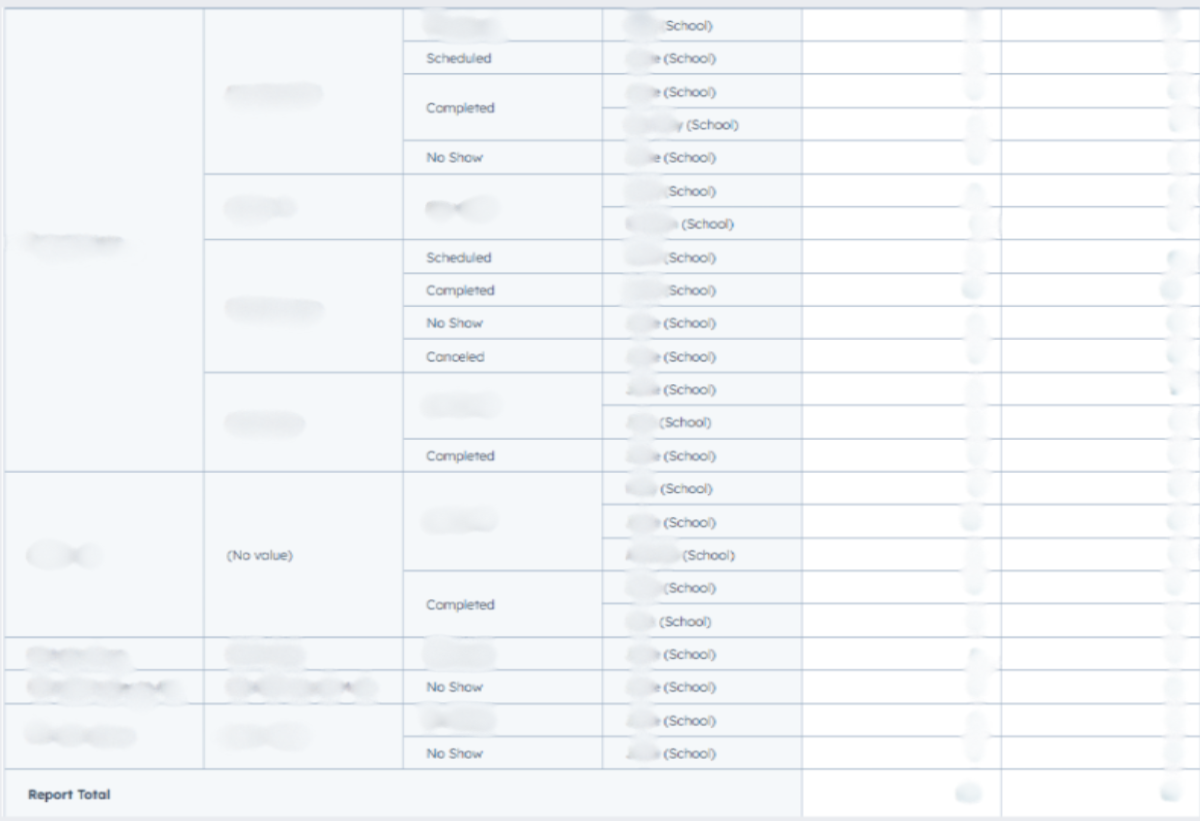Click the first Scheduled cell in the table

click(x=458, y=58)
